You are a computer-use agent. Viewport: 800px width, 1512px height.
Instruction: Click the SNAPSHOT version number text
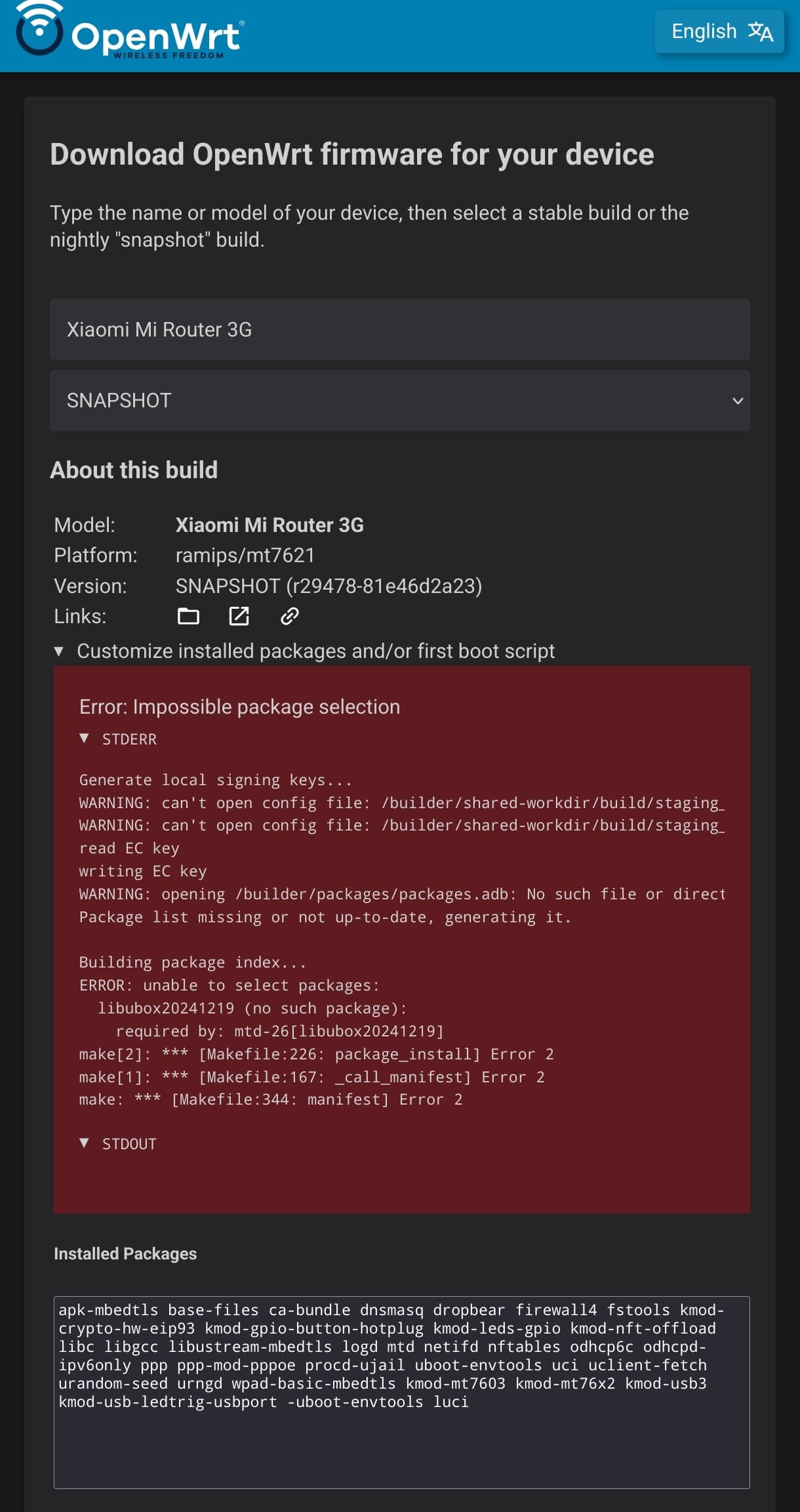[x=329, y=586]
